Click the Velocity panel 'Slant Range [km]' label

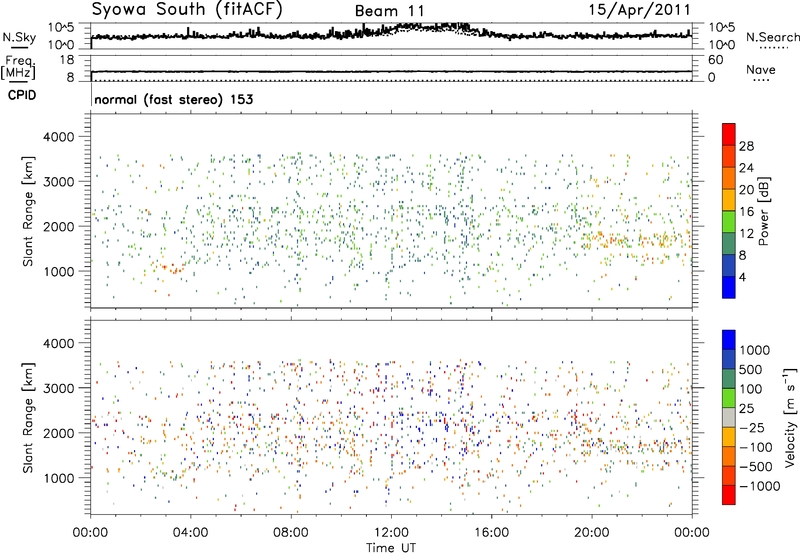click(x=28, y=418)
